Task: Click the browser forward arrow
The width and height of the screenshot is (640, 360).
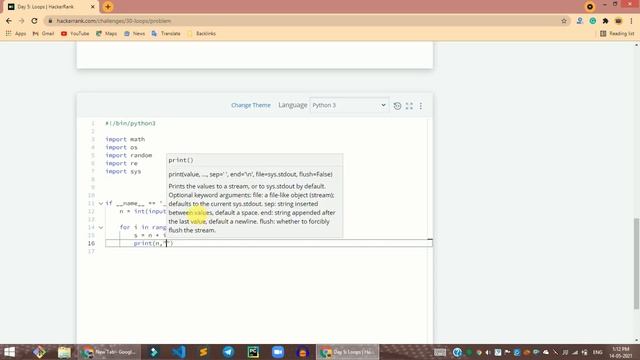Action: [x=21, y=21]
